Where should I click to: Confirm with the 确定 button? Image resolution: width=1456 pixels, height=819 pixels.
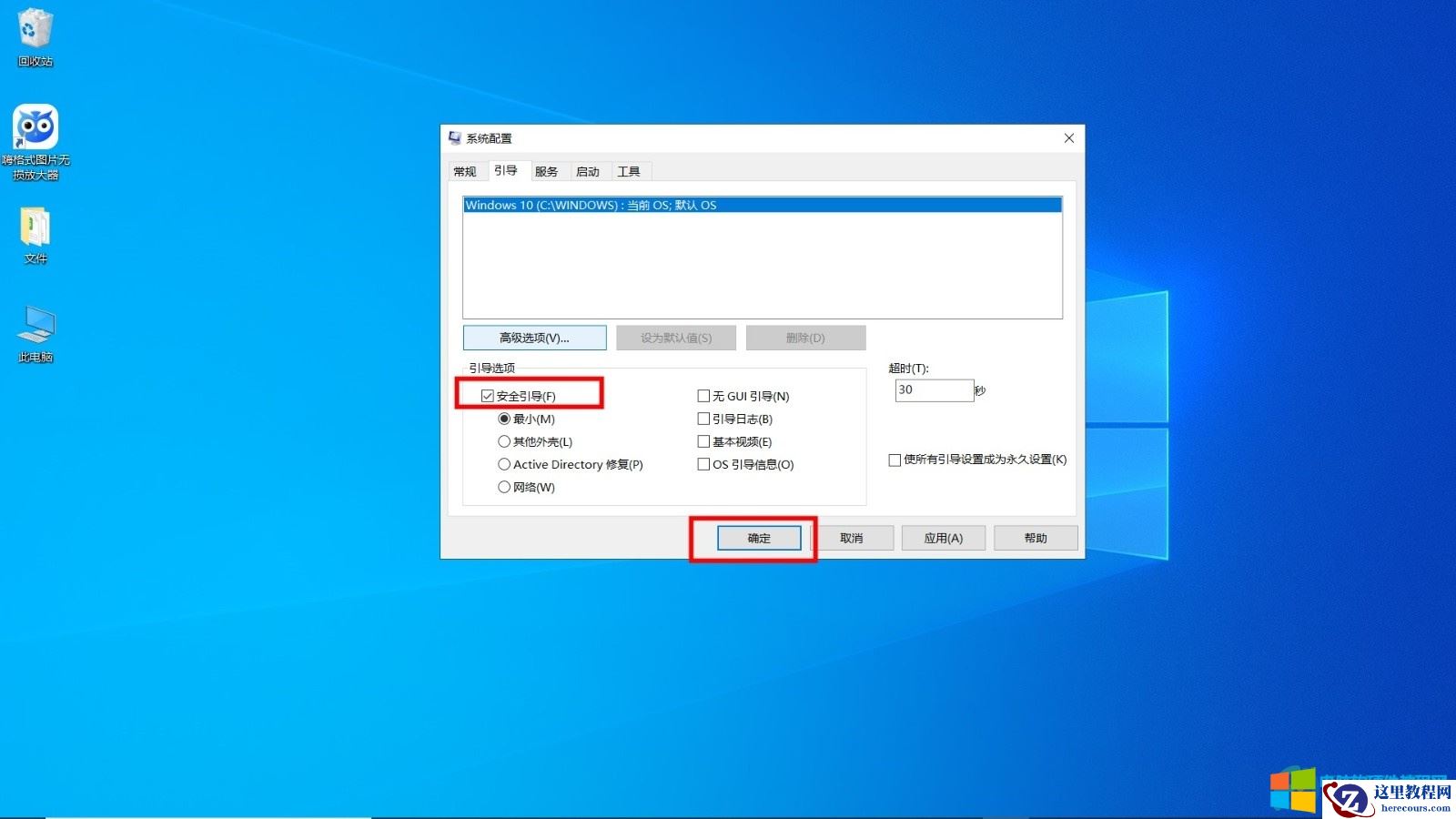coord(759,538)
